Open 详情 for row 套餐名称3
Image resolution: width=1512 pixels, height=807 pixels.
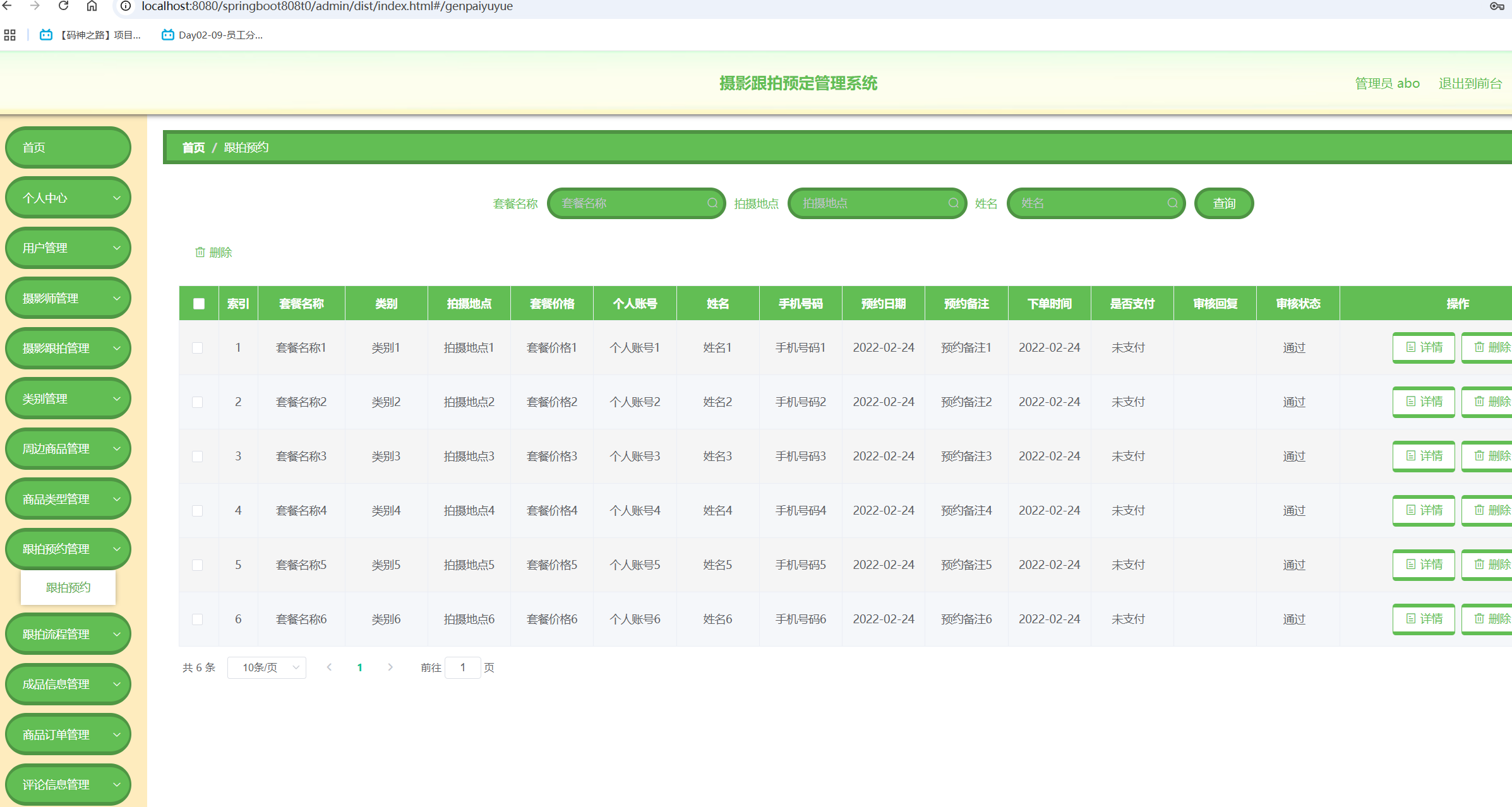(x=1424, y=456)
